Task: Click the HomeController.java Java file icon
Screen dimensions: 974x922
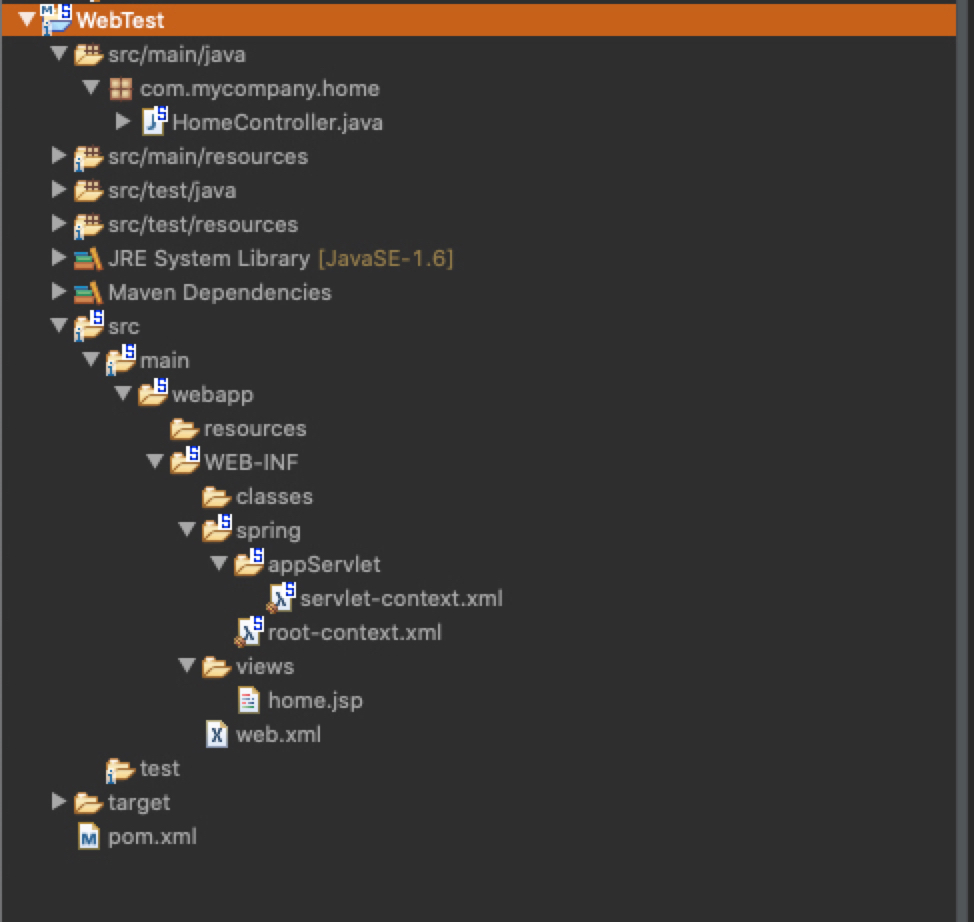Action: pos(155,121)
